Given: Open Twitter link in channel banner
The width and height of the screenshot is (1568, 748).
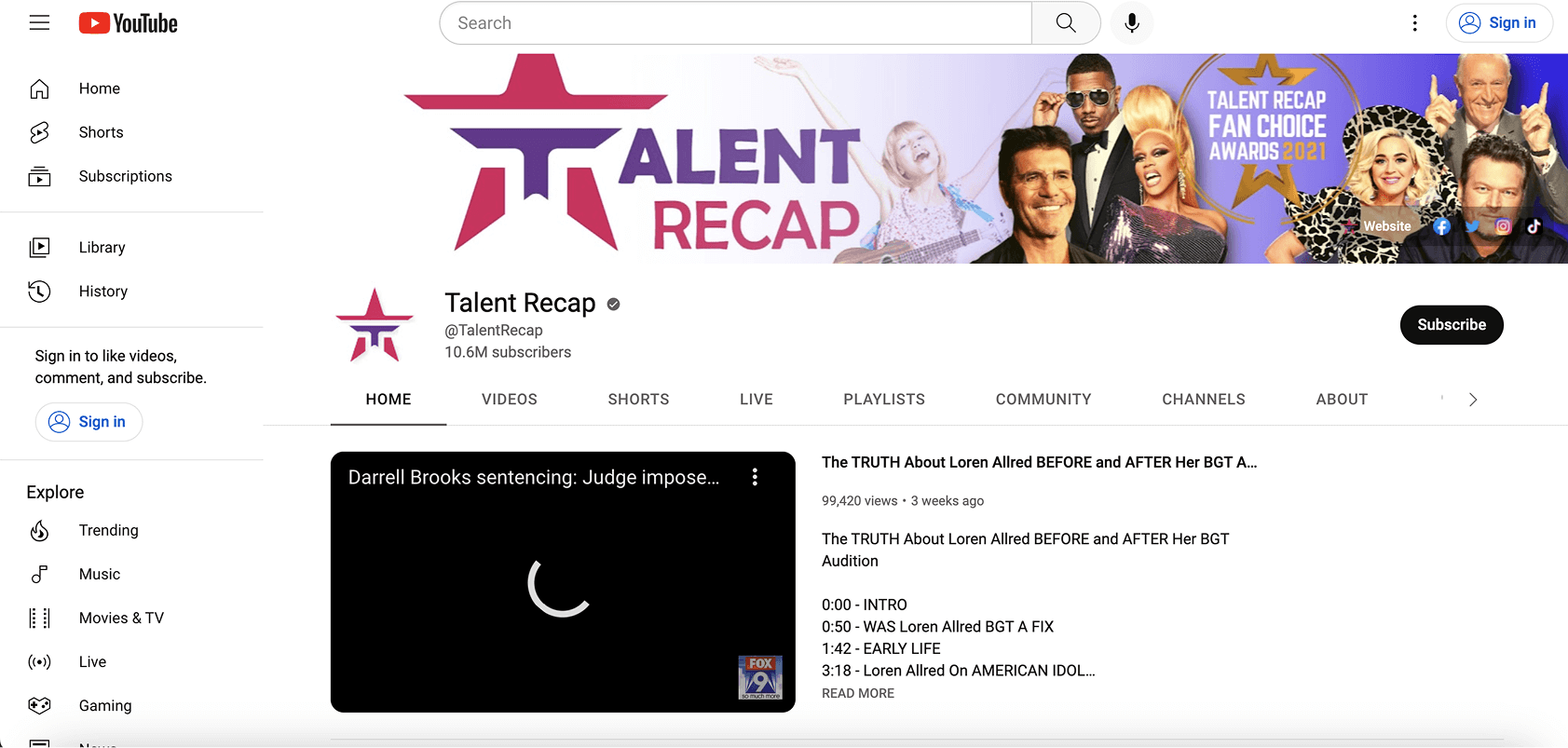Looking at the screenshot, I should tap(1472, 226).
